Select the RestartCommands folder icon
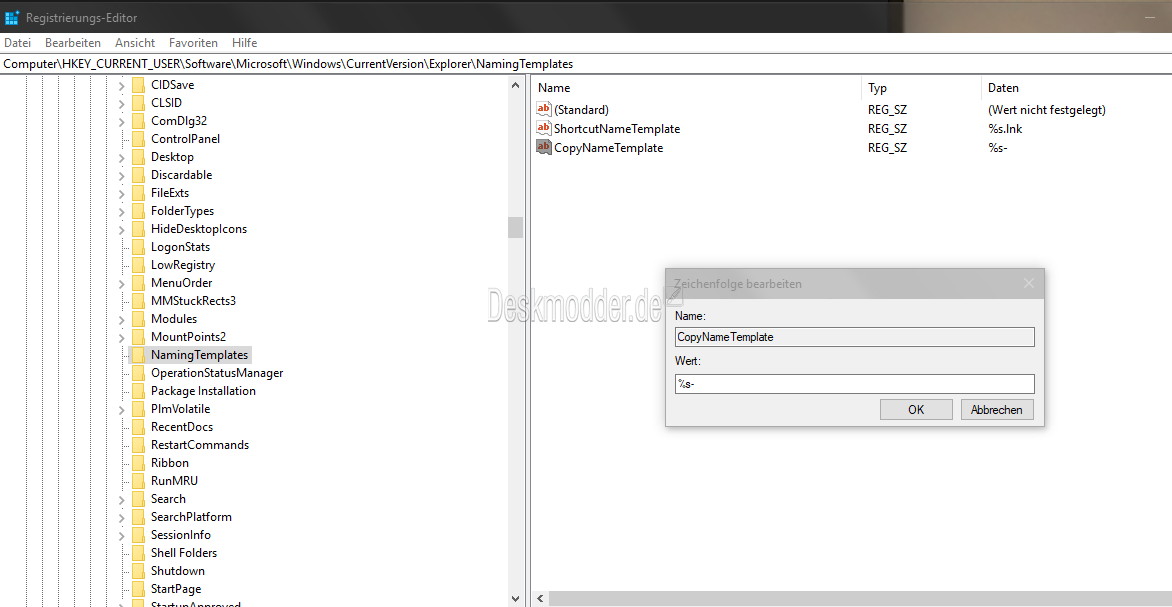The width and height of the screenshot is (1172, 607). [x=138, y=445]
